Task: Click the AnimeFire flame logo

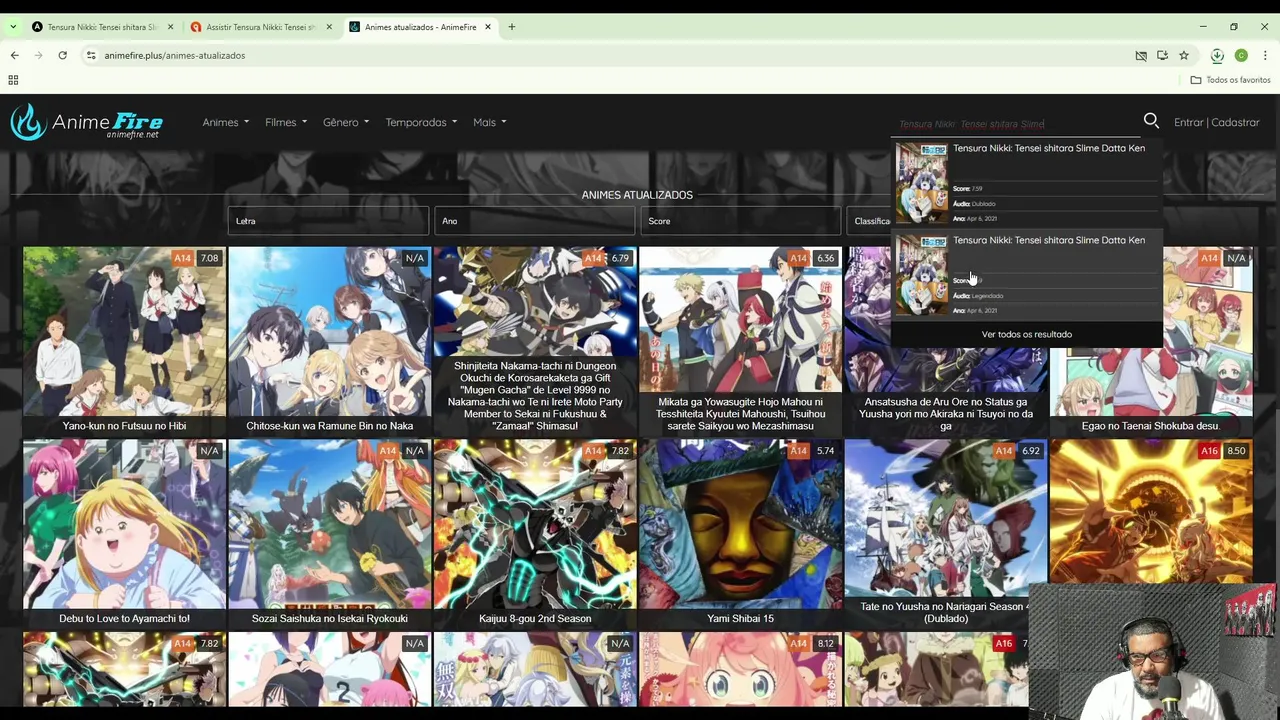Action: 29,122
